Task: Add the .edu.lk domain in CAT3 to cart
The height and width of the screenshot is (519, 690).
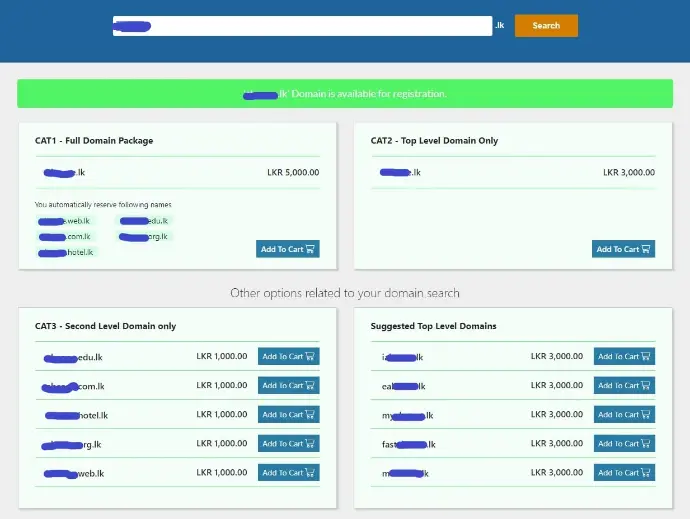Action: click(288, 356)
